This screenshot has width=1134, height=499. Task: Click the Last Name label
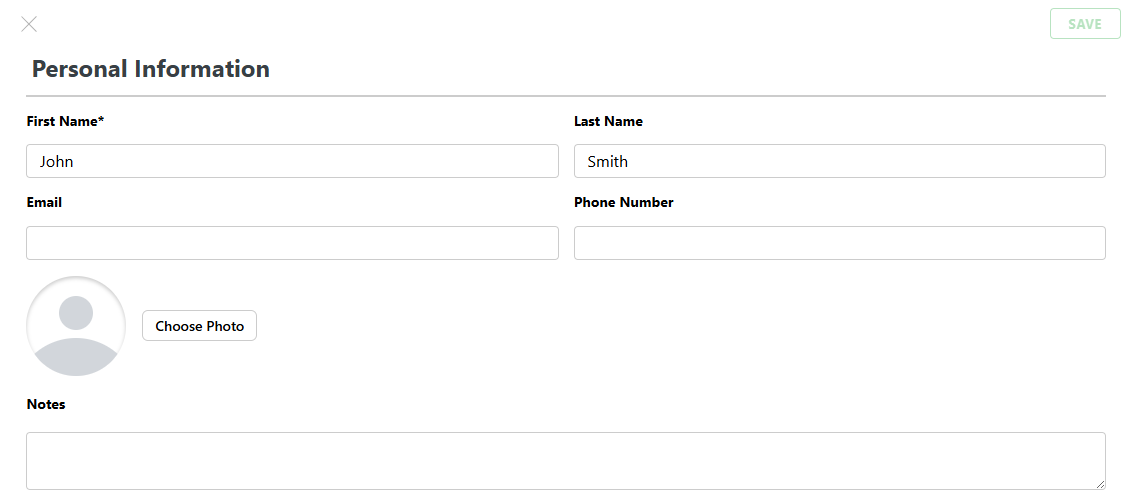pyautogui.click(x=608, y=121)
